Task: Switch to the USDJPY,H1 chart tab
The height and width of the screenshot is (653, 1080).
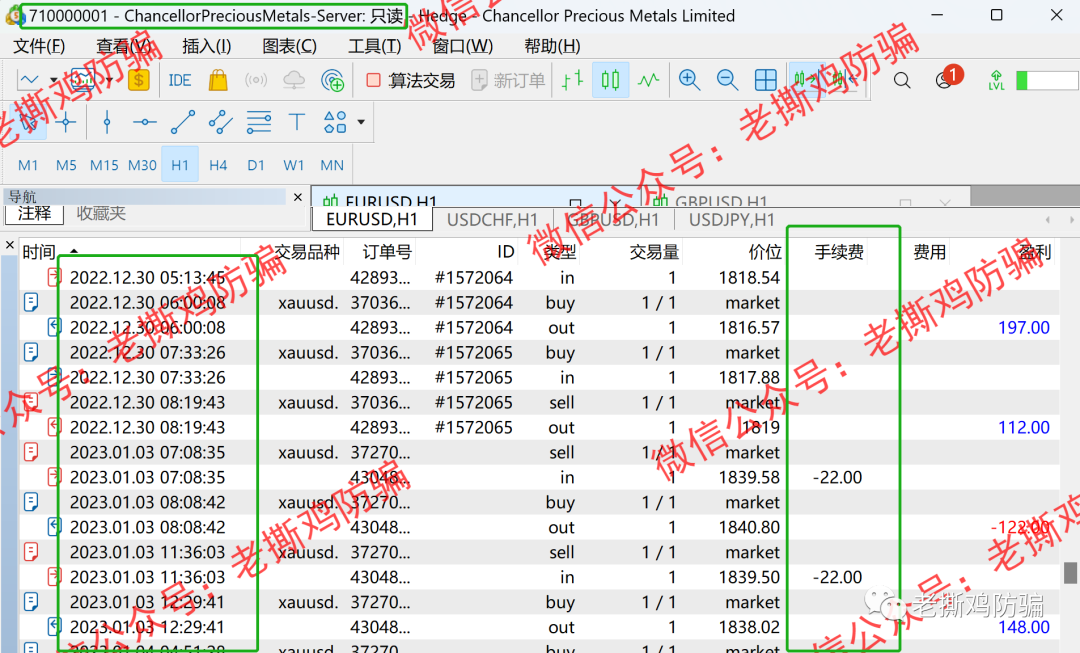Action: (731, 220)
